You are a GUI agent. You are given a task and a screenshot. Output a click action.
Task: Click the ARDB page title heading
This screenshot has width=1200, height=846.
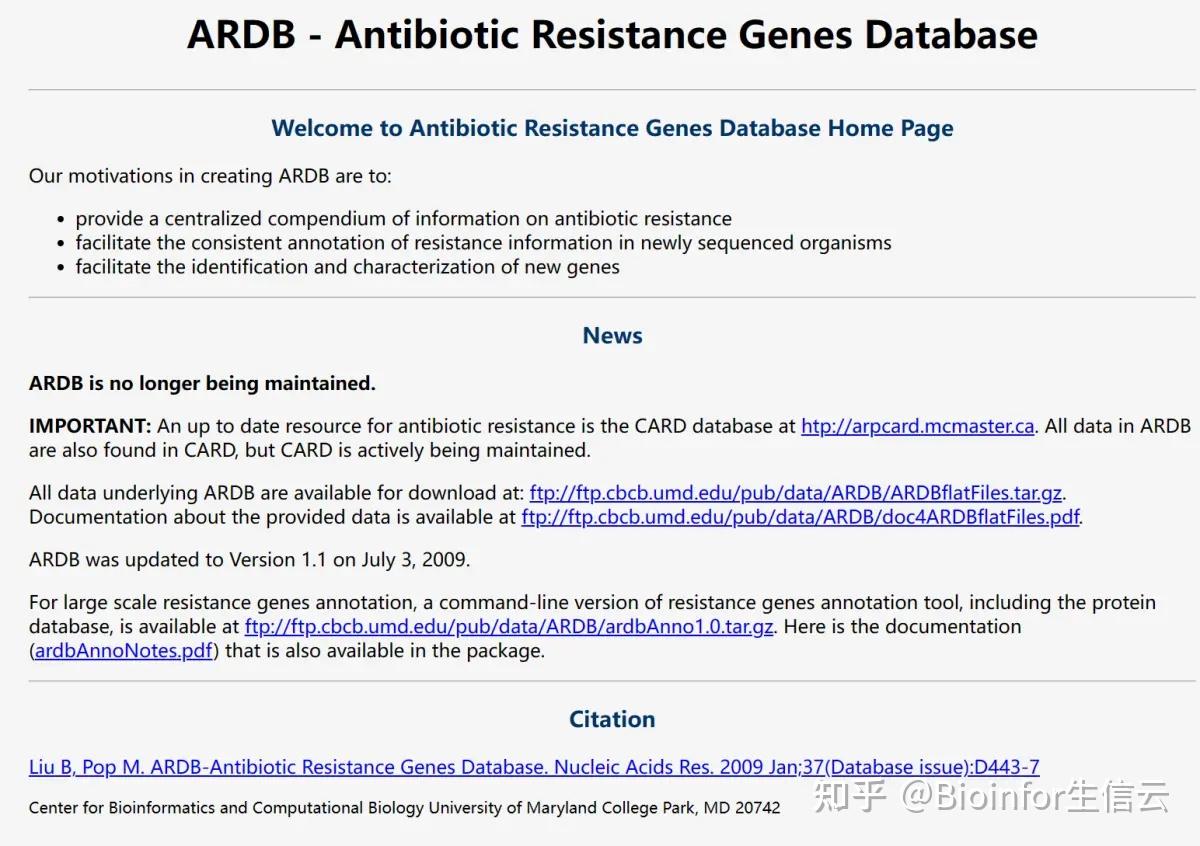(x=612, y=35)
